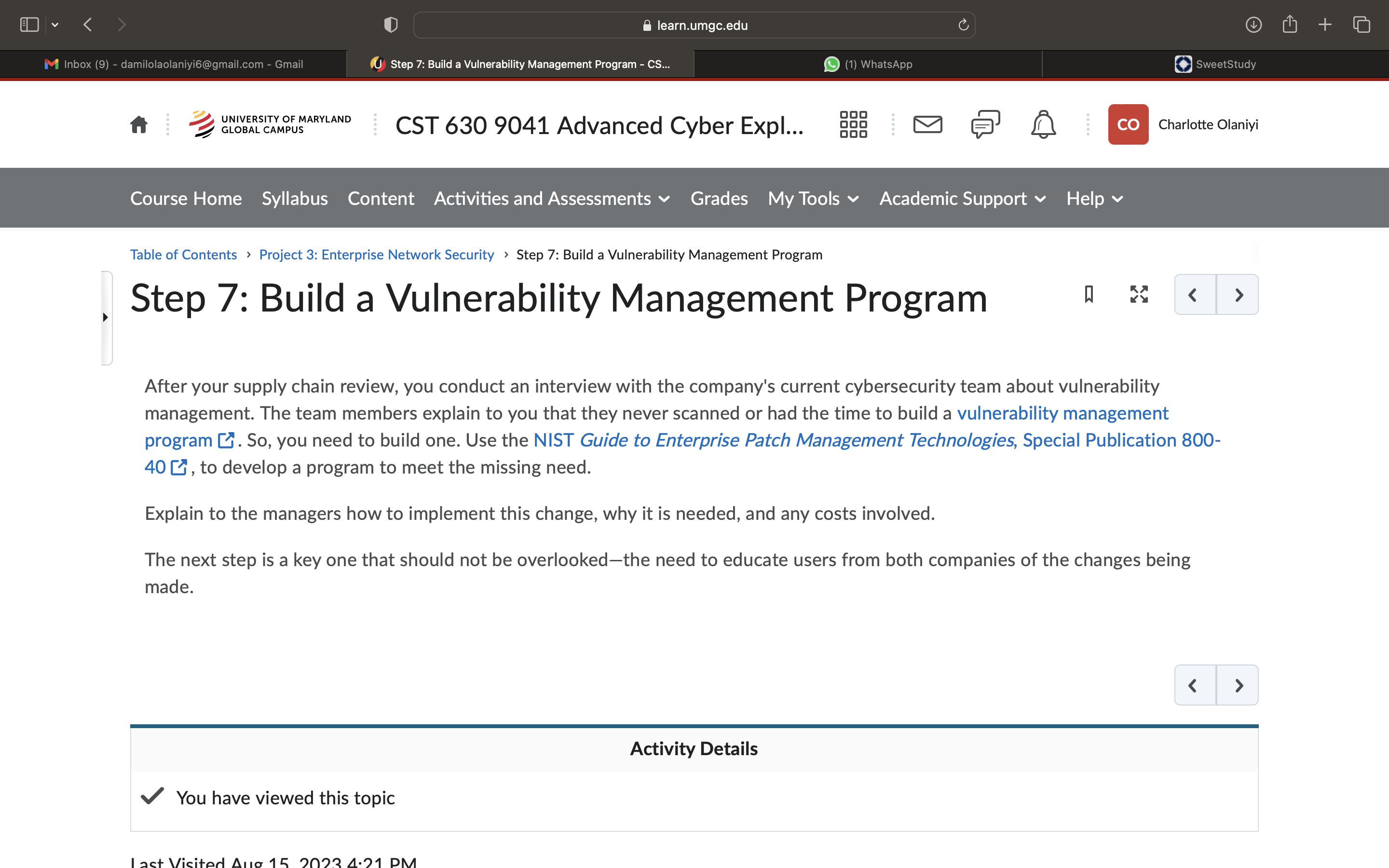Viewport: 1389px width, 868px height.
Task: Go to next topic using top arrow
Action: [x=1238, y=295]
